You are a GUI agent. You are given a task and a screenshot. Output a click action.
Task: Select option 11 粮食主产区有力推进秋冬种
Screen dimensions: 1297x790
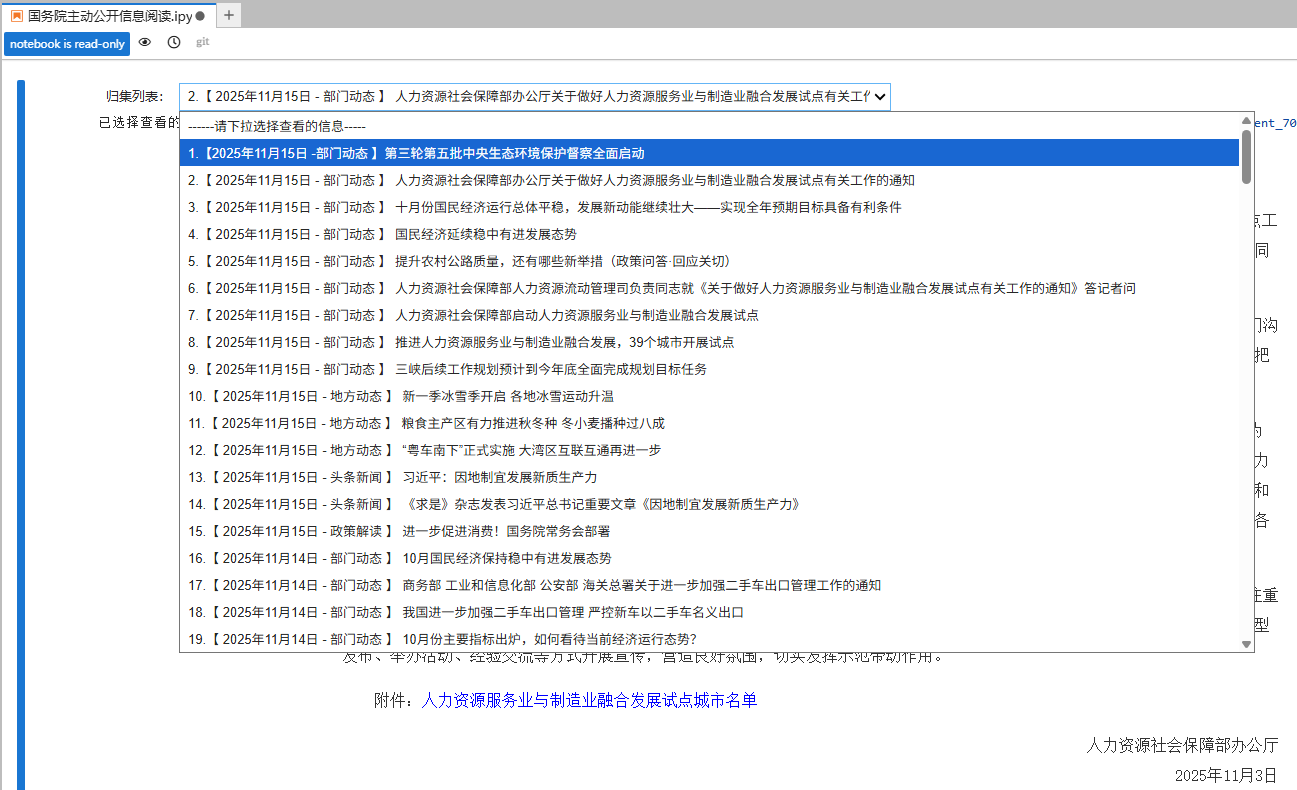709,423
